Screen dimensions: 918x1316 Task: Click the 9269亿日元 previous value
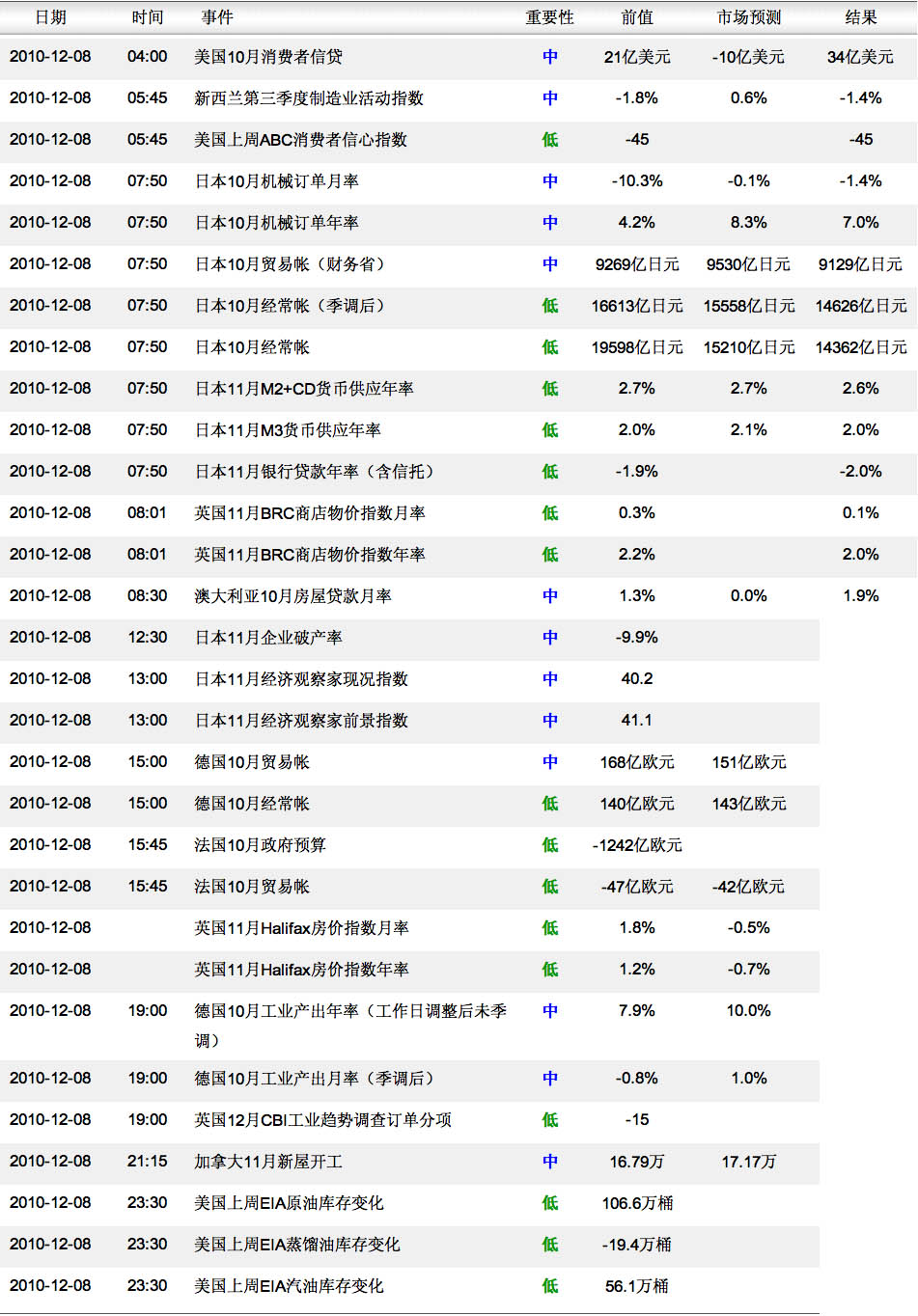(x=637, y=264)
